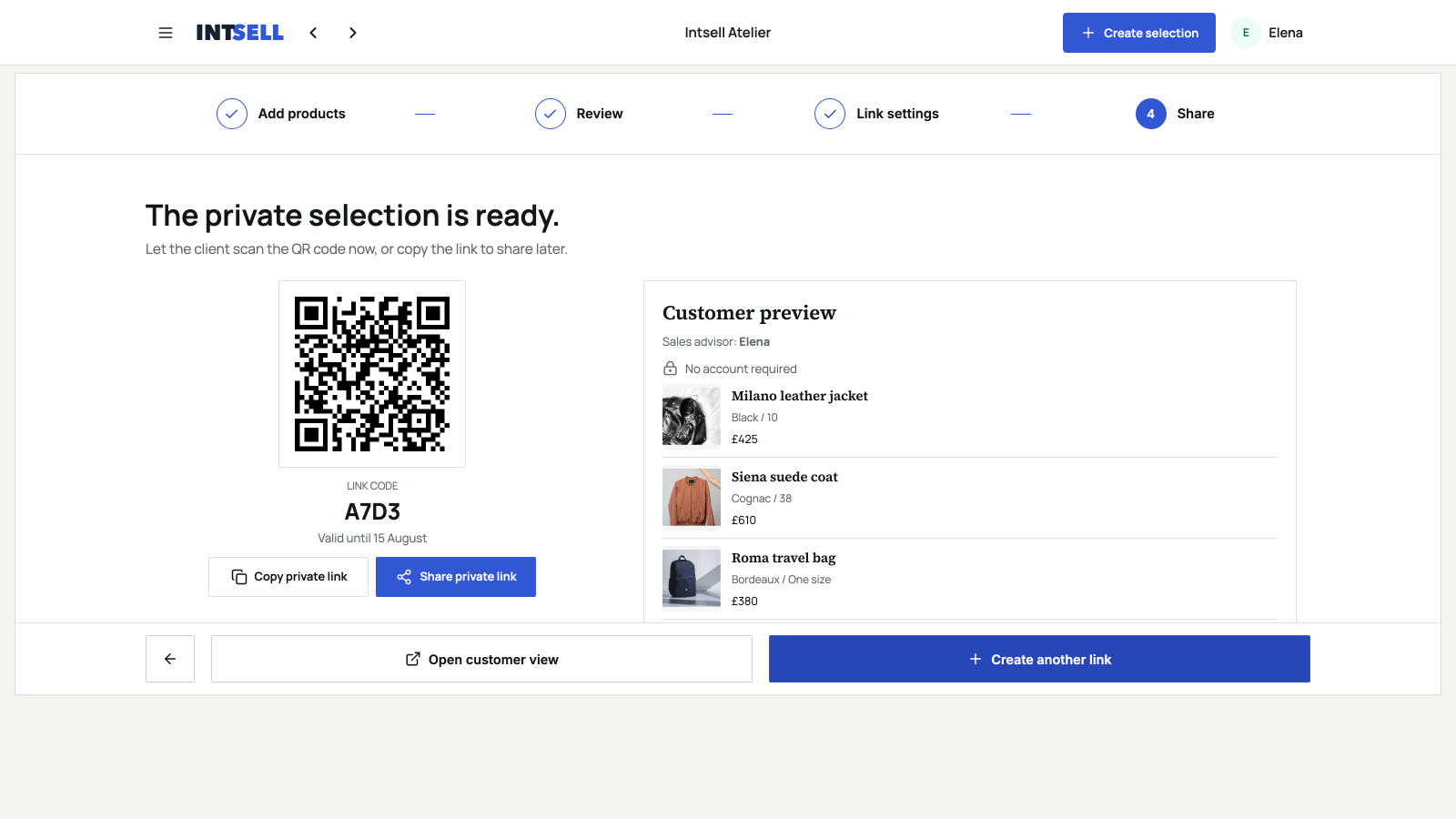Screen dimensions: 1456x819
Task: Click the private selection is ready heading
Action: (352, 216)
